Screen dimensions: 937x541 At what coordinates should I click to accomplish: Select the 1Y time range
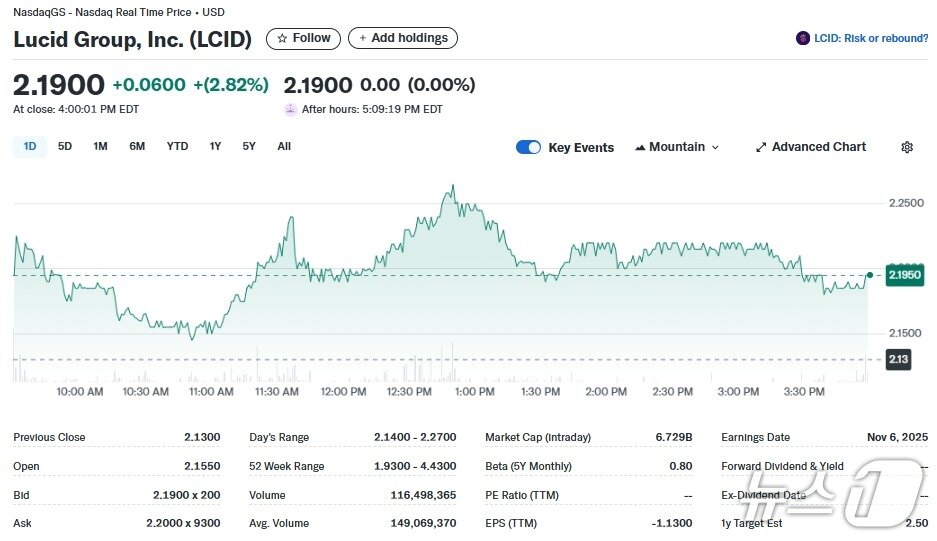point(215,146)
